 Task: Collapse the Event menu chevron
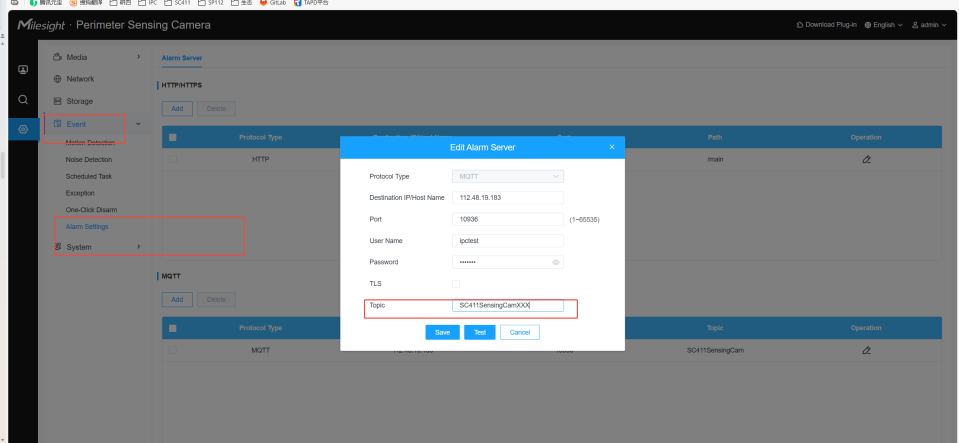[138, 124]
